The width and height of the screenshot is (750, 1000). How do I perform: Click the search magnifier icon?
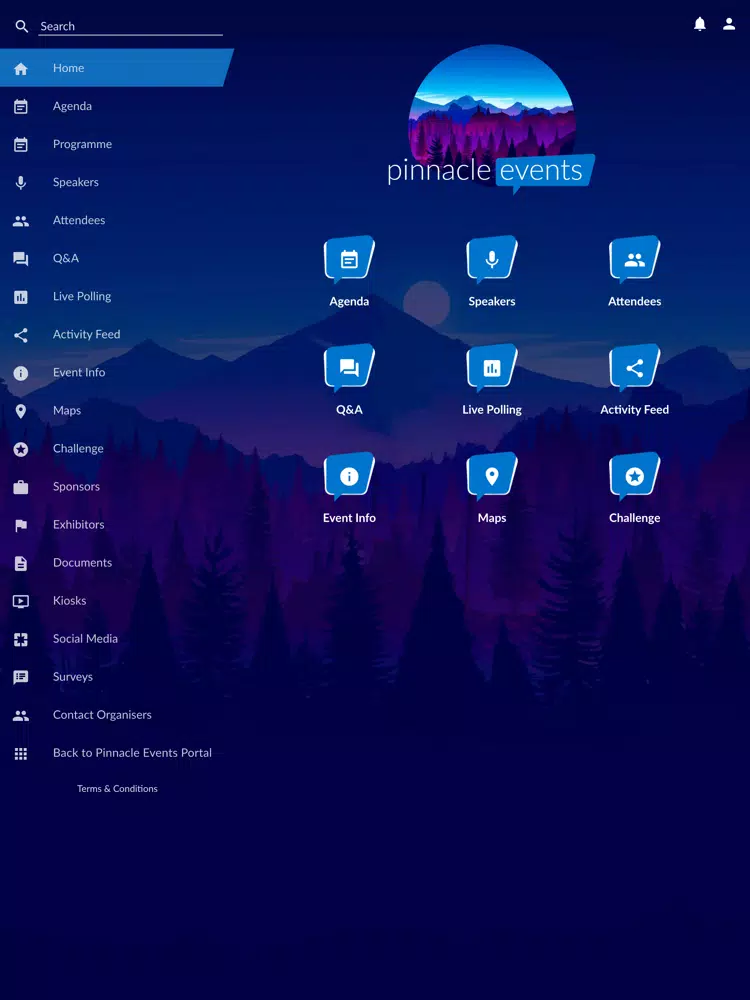[22, 26]
